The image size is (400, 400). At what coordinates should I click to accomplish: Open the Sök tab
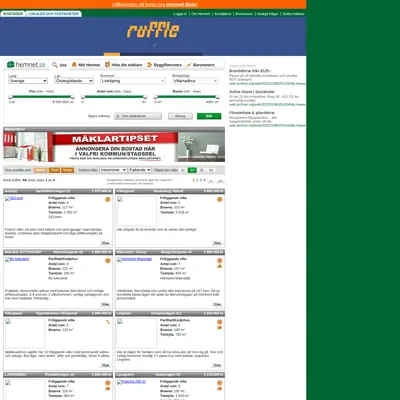[60, 65]
